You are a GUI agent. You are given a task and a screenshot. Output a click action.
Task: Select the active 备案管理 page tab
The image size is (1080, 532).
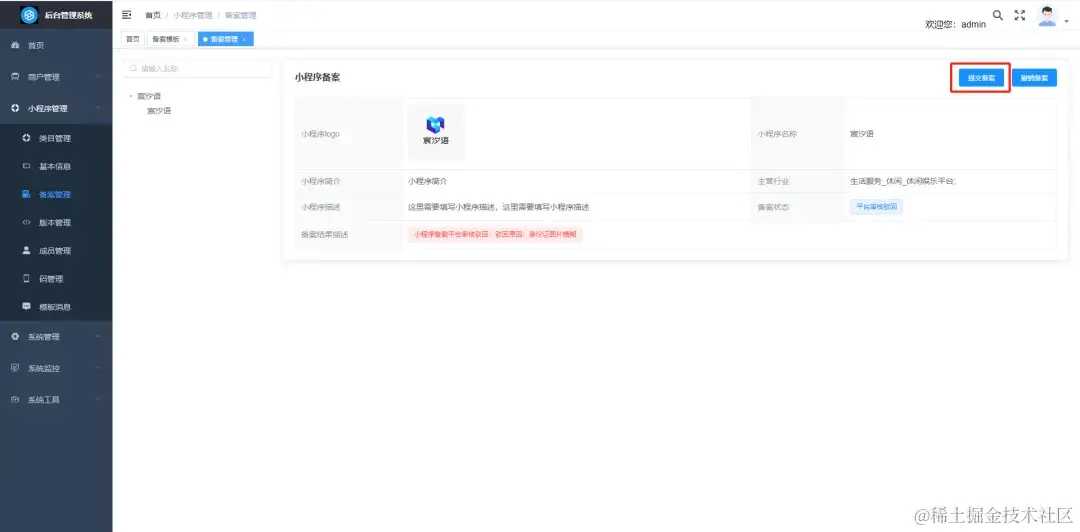[x=224, y=39]
